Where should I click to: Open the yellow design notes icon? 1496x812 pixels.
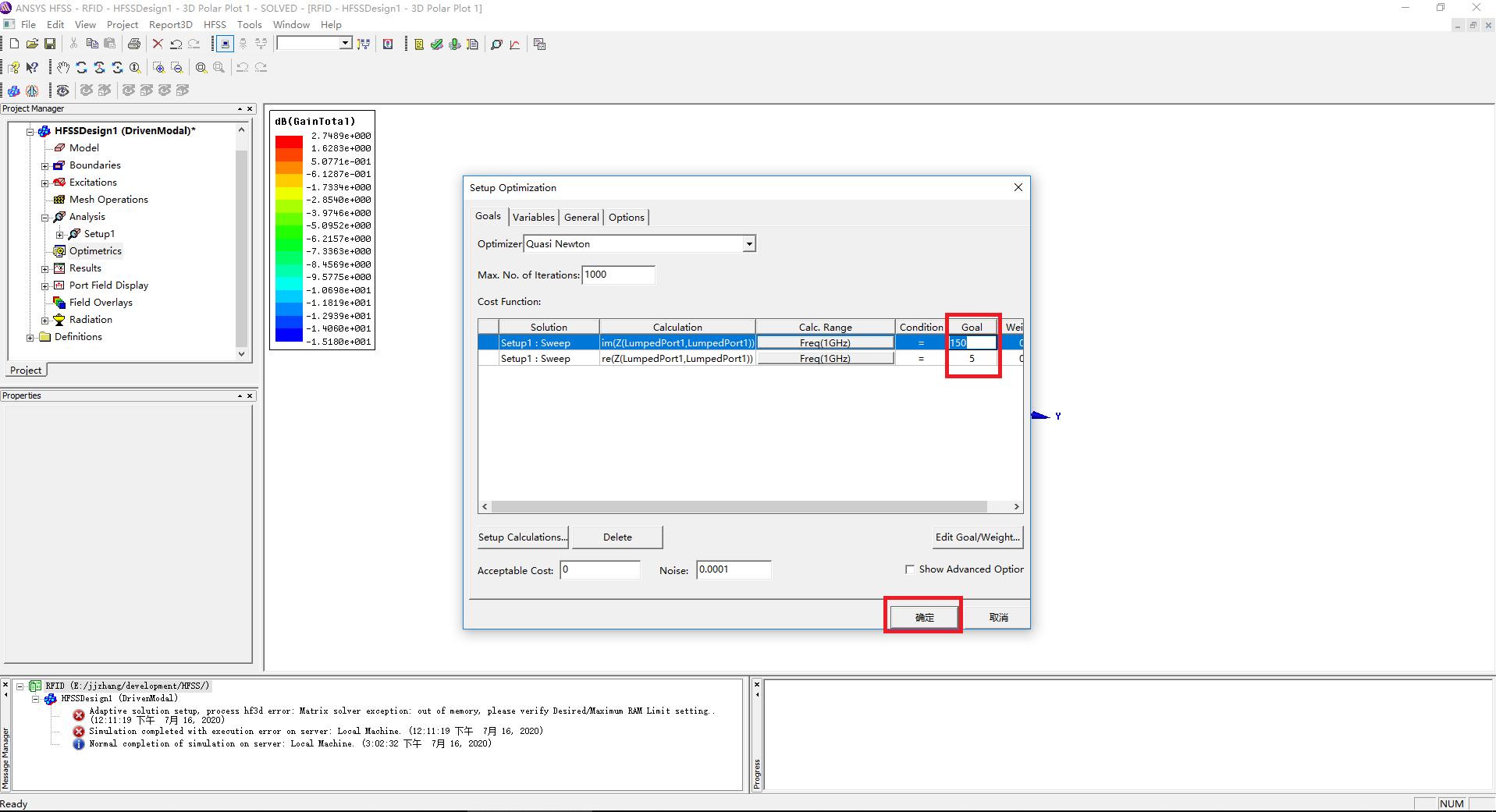tap(419, 44)
